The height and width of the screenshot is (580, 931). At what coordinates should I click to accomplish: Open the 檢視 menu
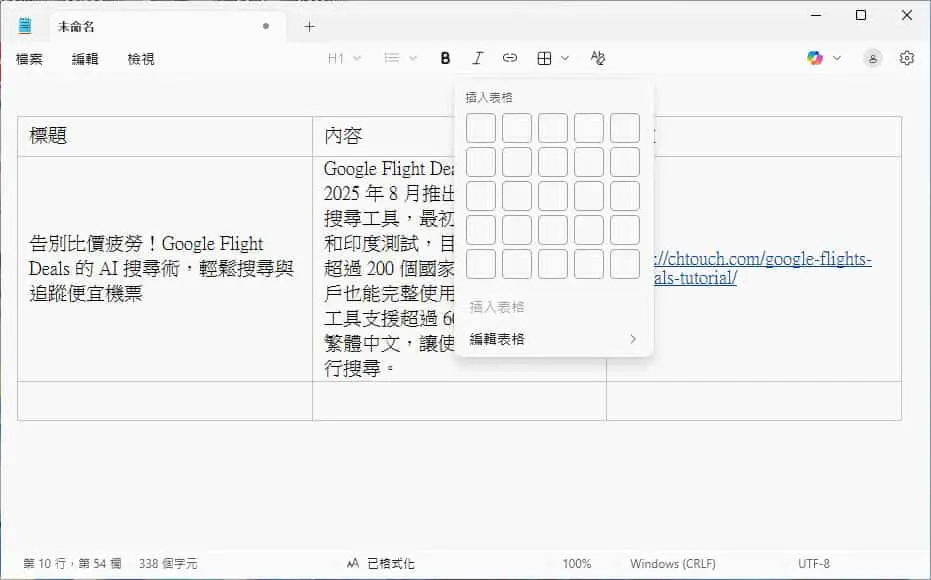point(141,59)
